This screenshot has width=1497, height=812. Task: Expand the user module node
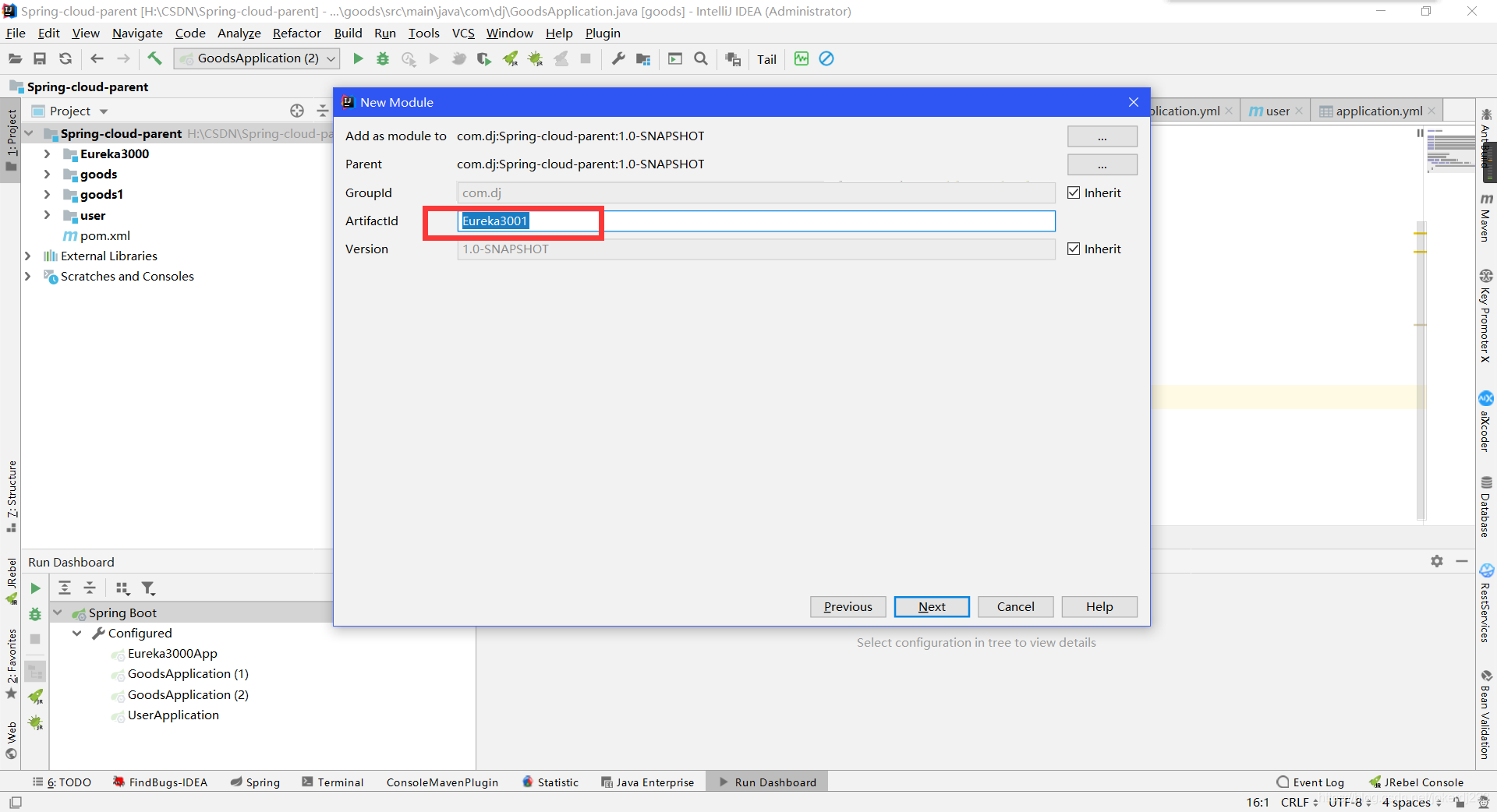point(47,215)
